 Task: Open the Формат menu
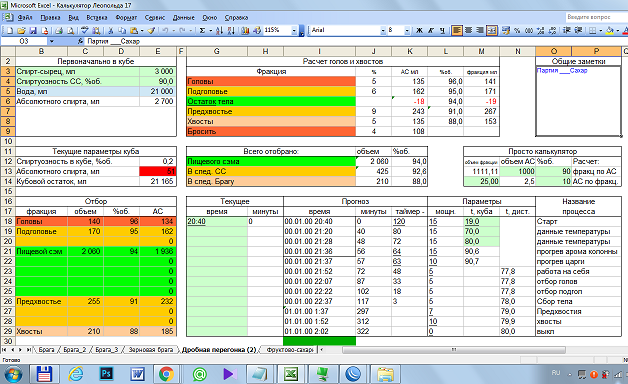point(126,18)
